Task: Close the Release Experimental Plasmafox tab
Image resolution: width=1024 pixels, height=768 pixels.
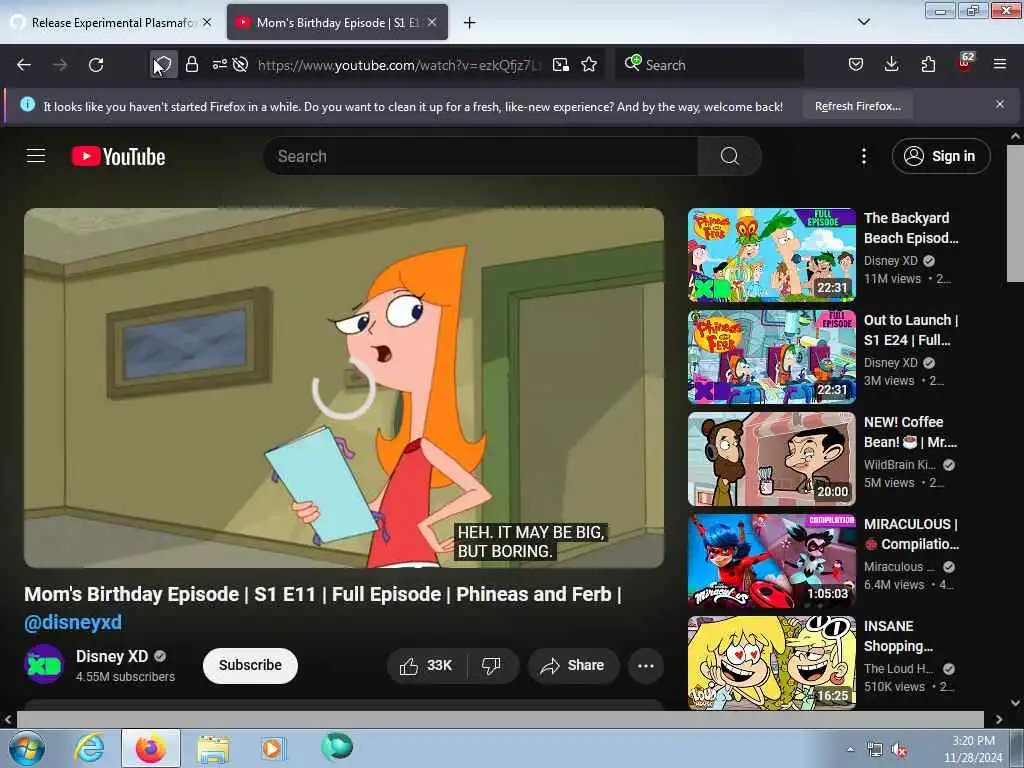Action: [207, 22]
